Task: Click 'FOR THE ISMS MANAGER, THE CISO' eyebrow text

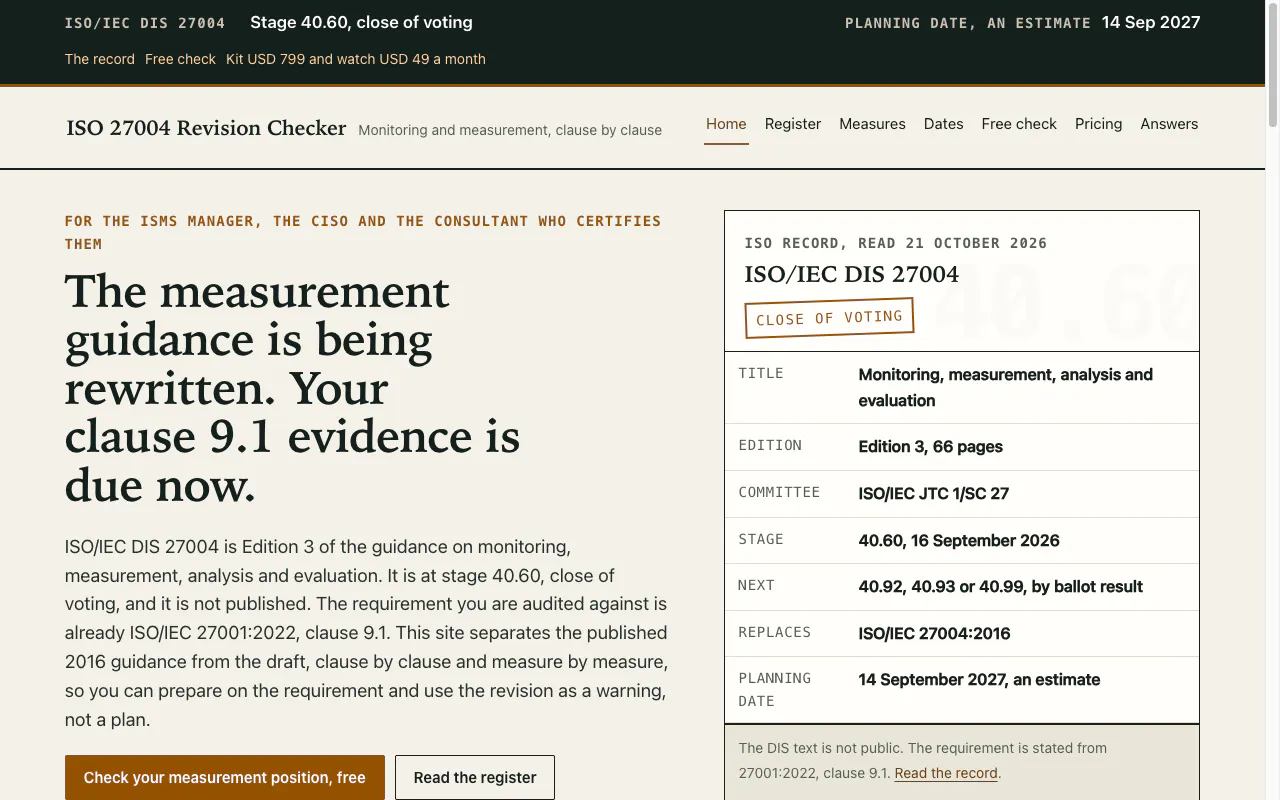Action: 363,232
